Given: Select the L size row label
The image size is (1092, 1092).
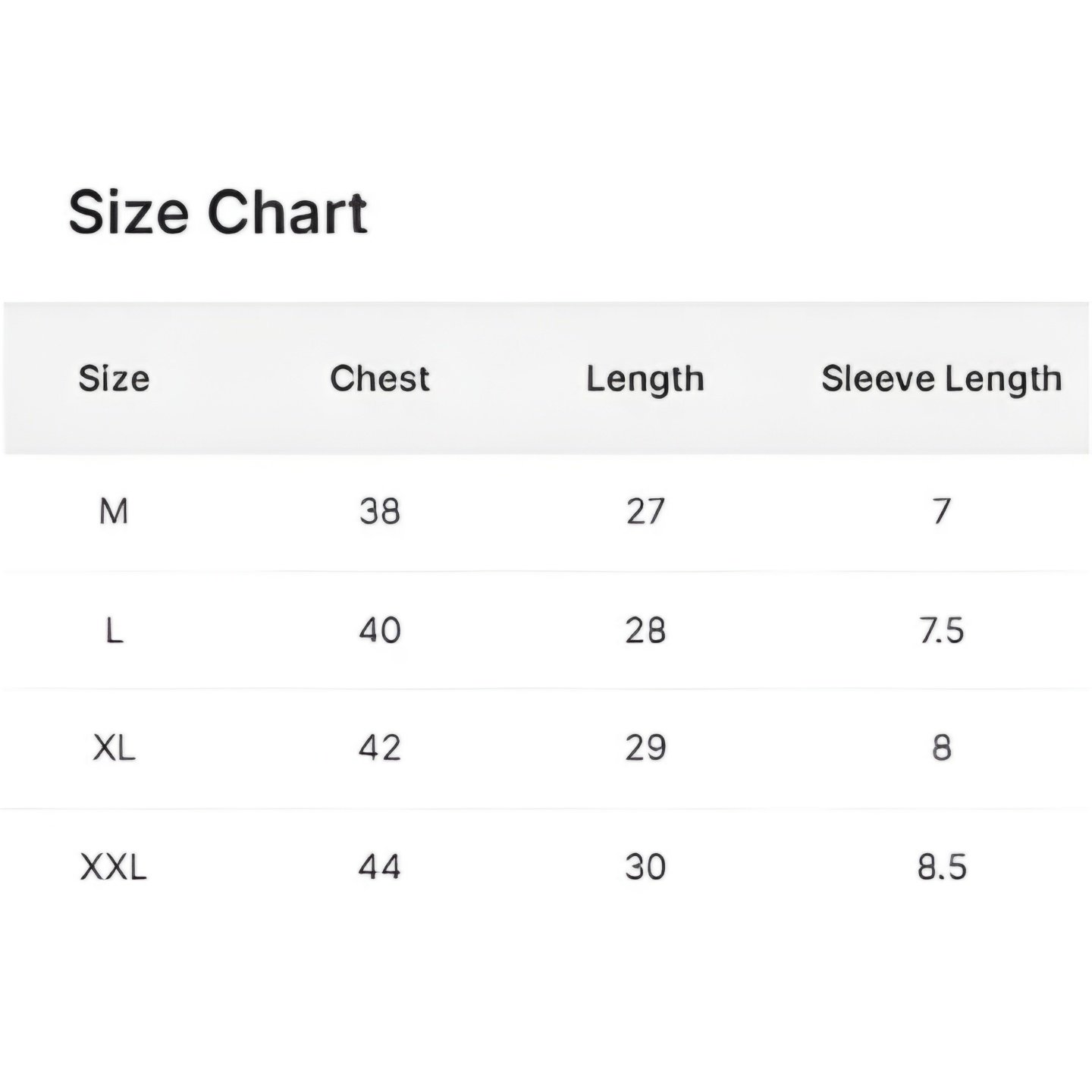Looking at the screenshot, I should 114,630.
